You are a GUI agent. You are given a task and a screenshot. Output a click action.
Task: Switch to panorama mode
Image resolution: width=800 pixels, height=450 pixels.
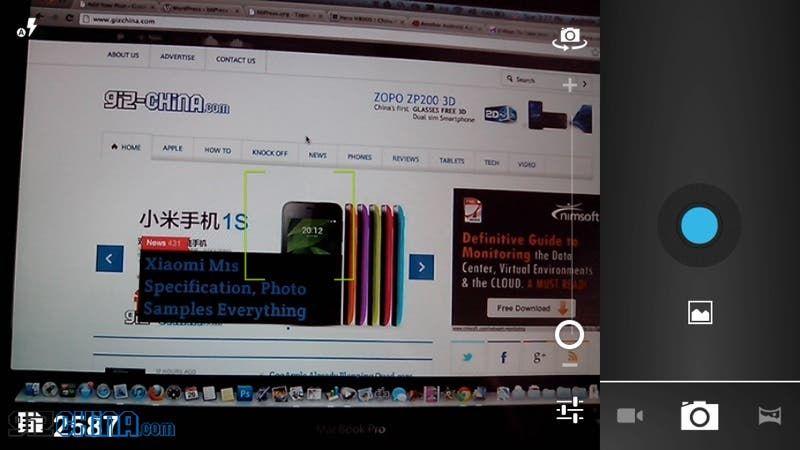click(x=769, y=416)
